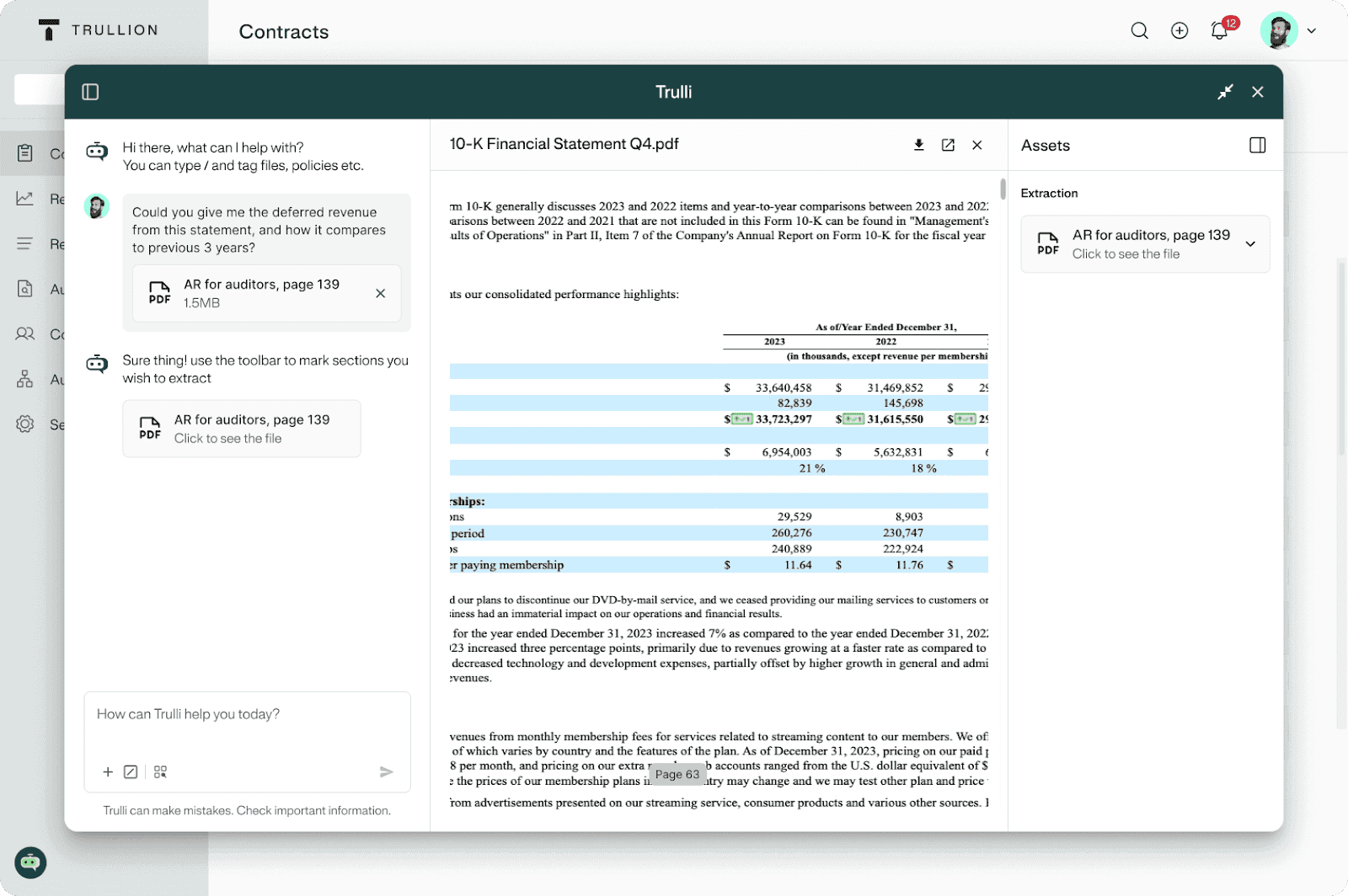Select the Reports chart icon in the sidebar
This screenshot has height=896, width=1348.
tap(25, 199)
